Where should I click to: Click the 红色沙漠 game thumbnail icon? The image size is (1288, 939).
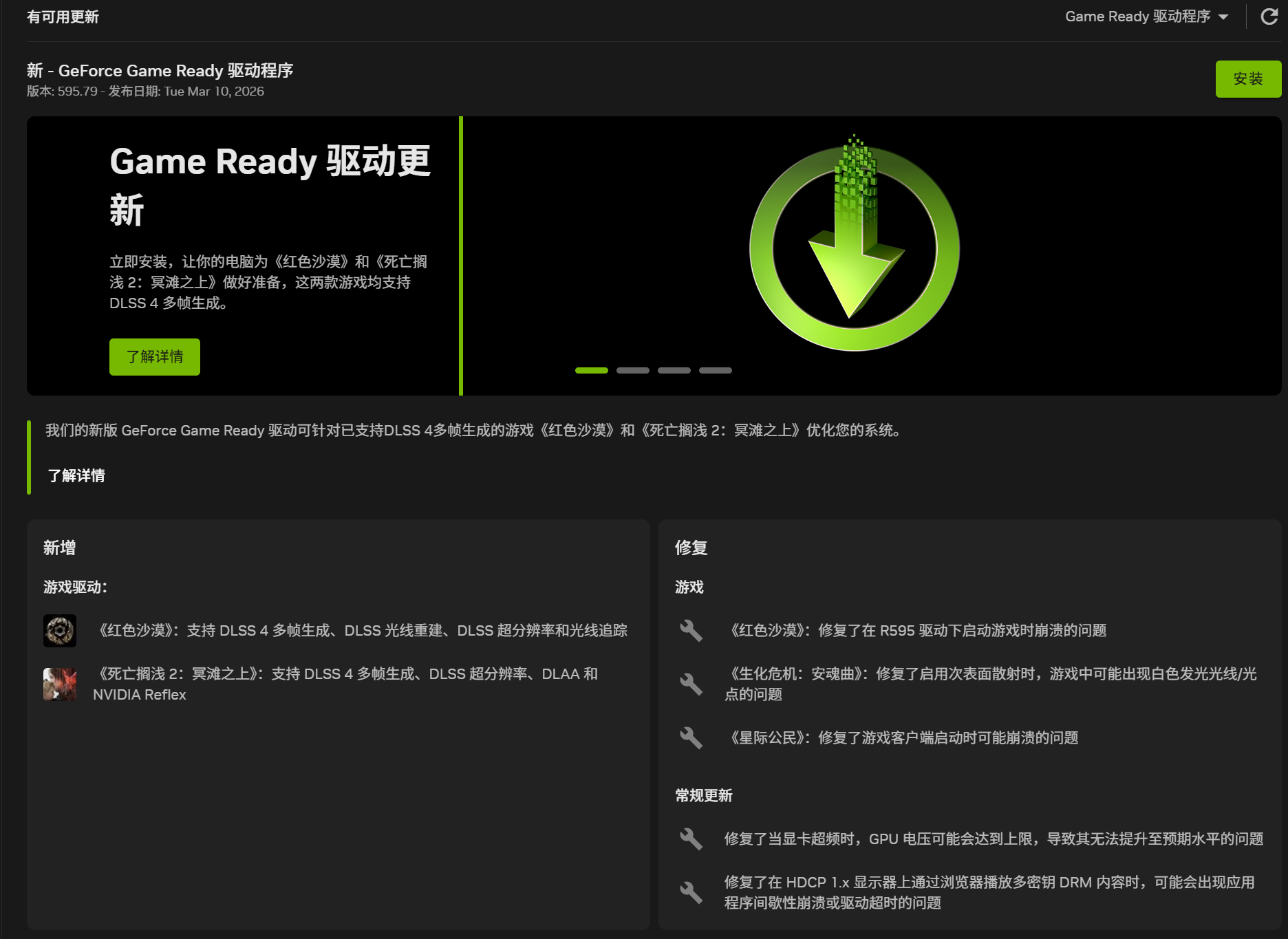coord(60,631)
